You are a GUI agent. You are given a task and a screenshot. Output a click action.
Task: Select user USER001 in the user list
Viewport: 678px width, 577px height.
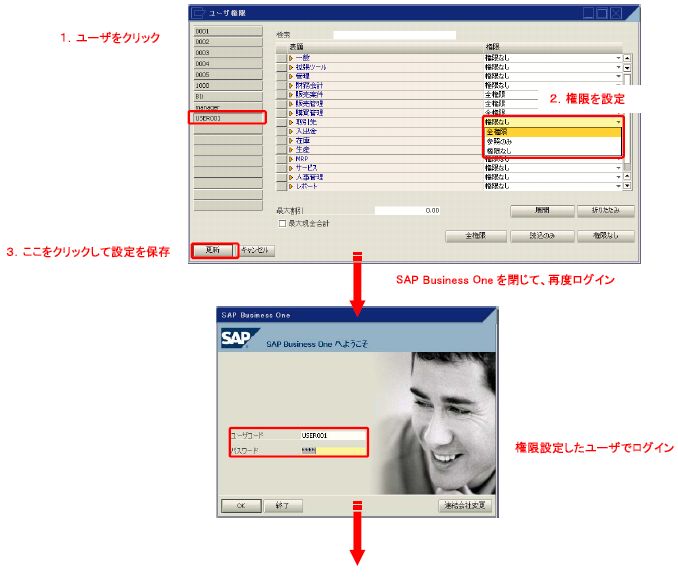228,118
